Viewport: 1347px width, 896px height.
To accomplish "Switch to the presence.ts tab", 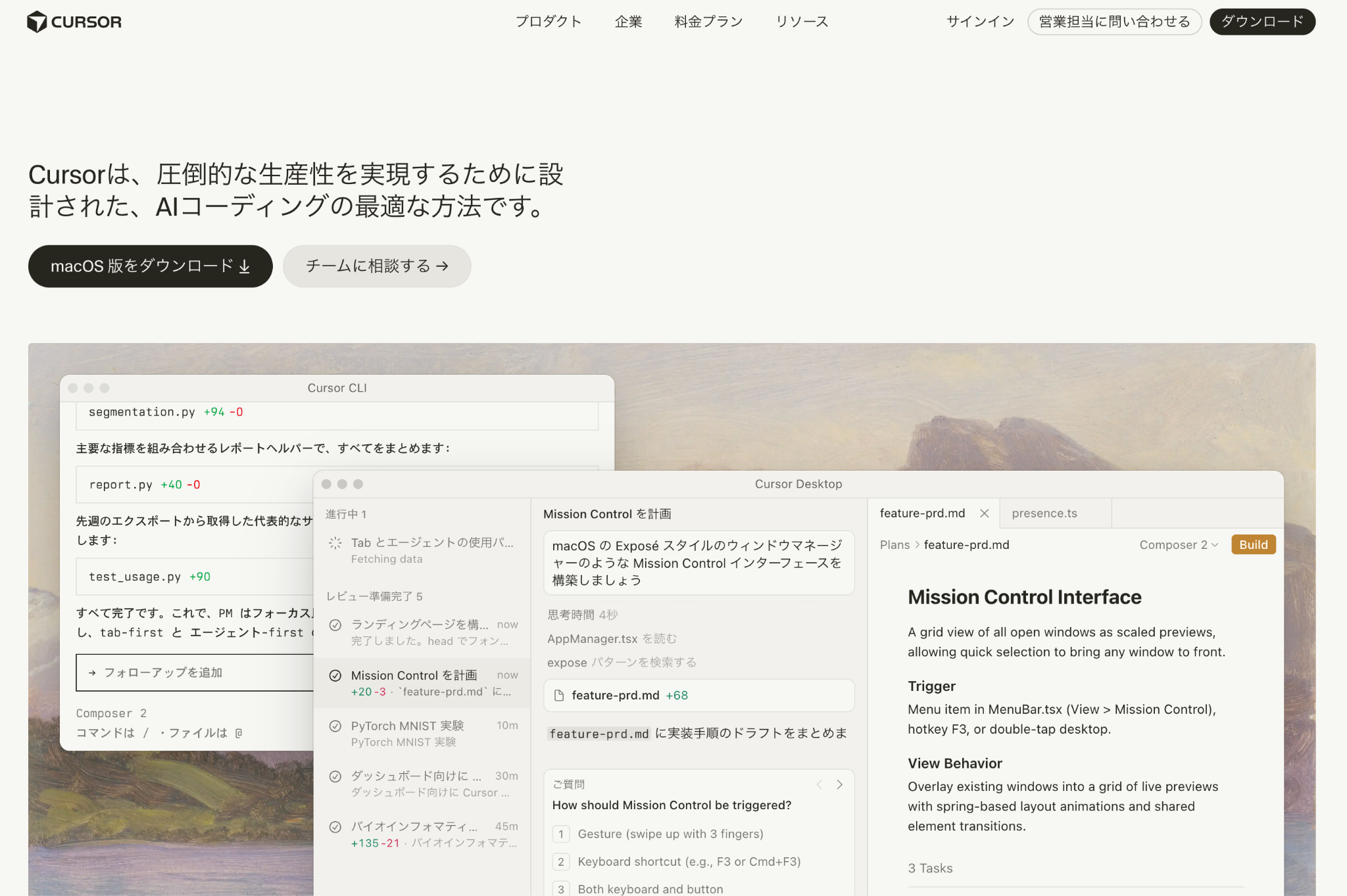I will (x=1044, y=513).
